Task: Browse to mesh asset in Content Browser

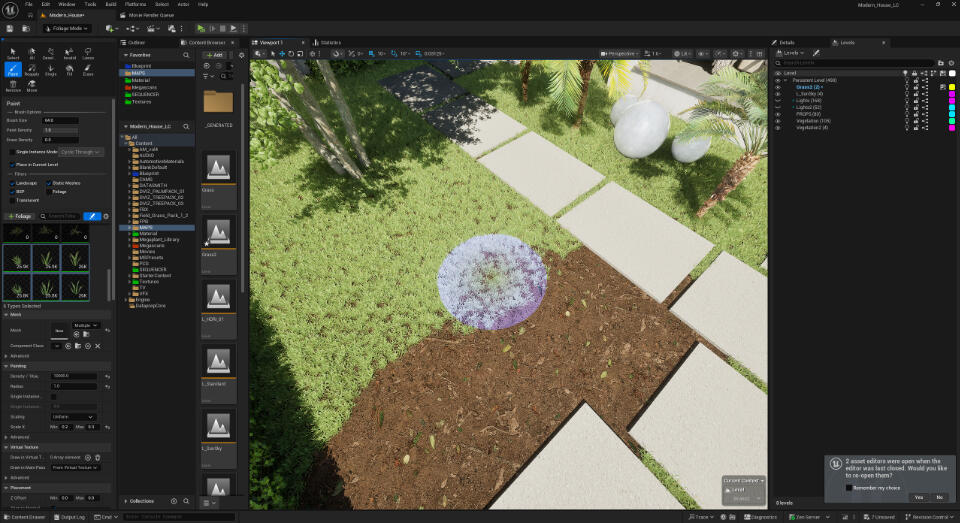Action: coord(86,334)
